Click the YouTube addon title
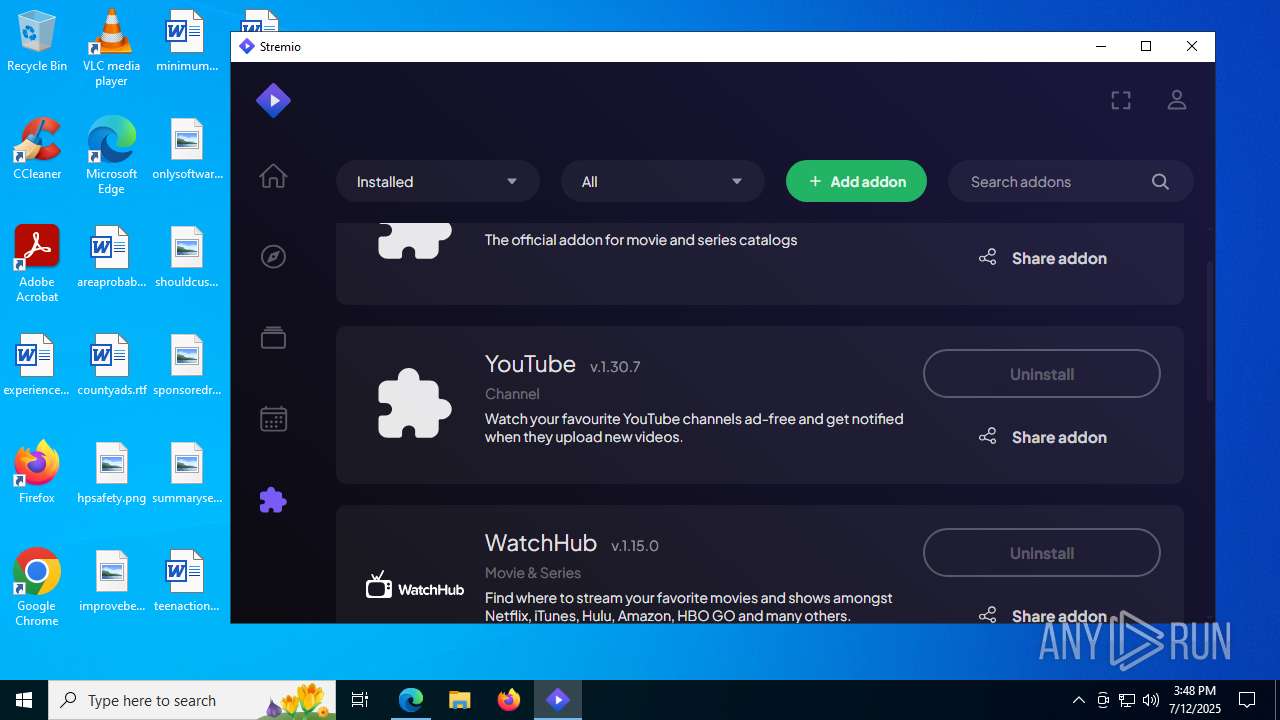1280x720 pixels. [x=530, y=364]
